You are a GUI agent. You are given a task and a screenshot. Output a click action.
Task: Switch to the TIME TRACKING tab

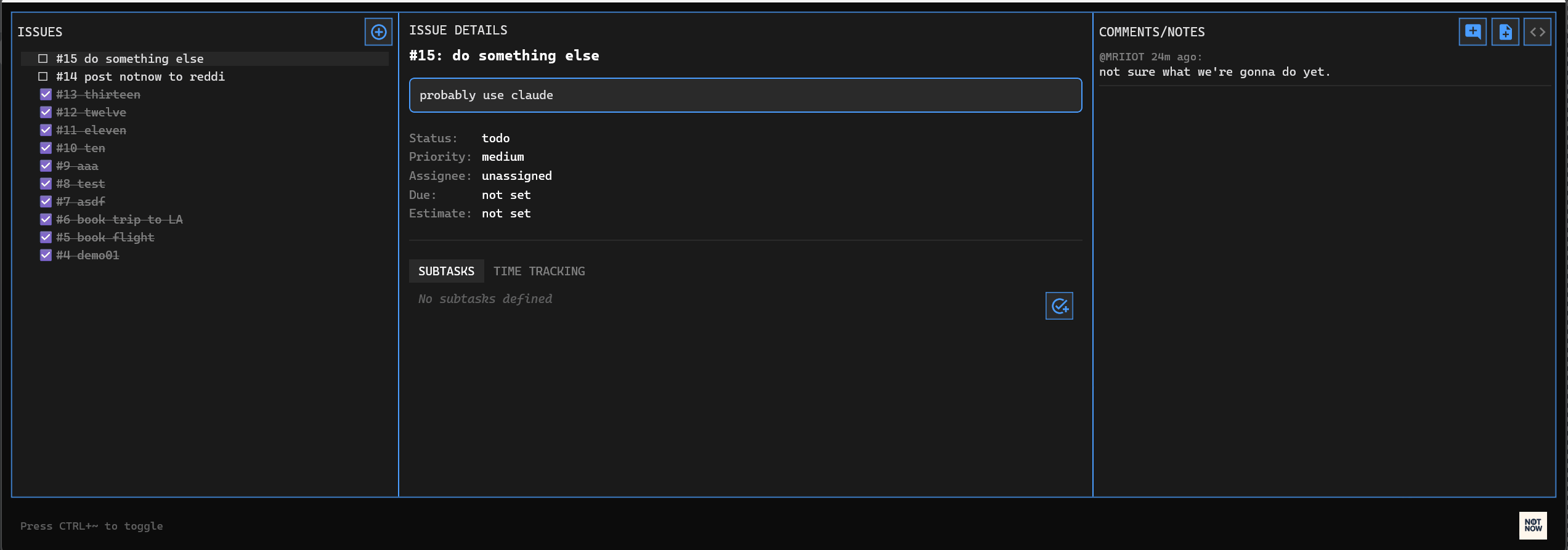(x=539, y=272)
